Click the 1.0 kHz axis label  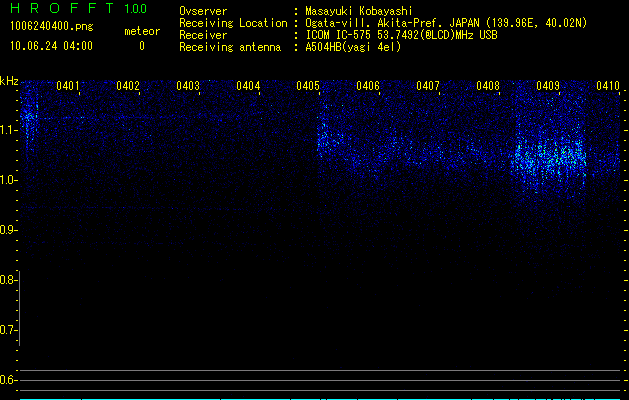pyautogui.click(x=7, y=180)
